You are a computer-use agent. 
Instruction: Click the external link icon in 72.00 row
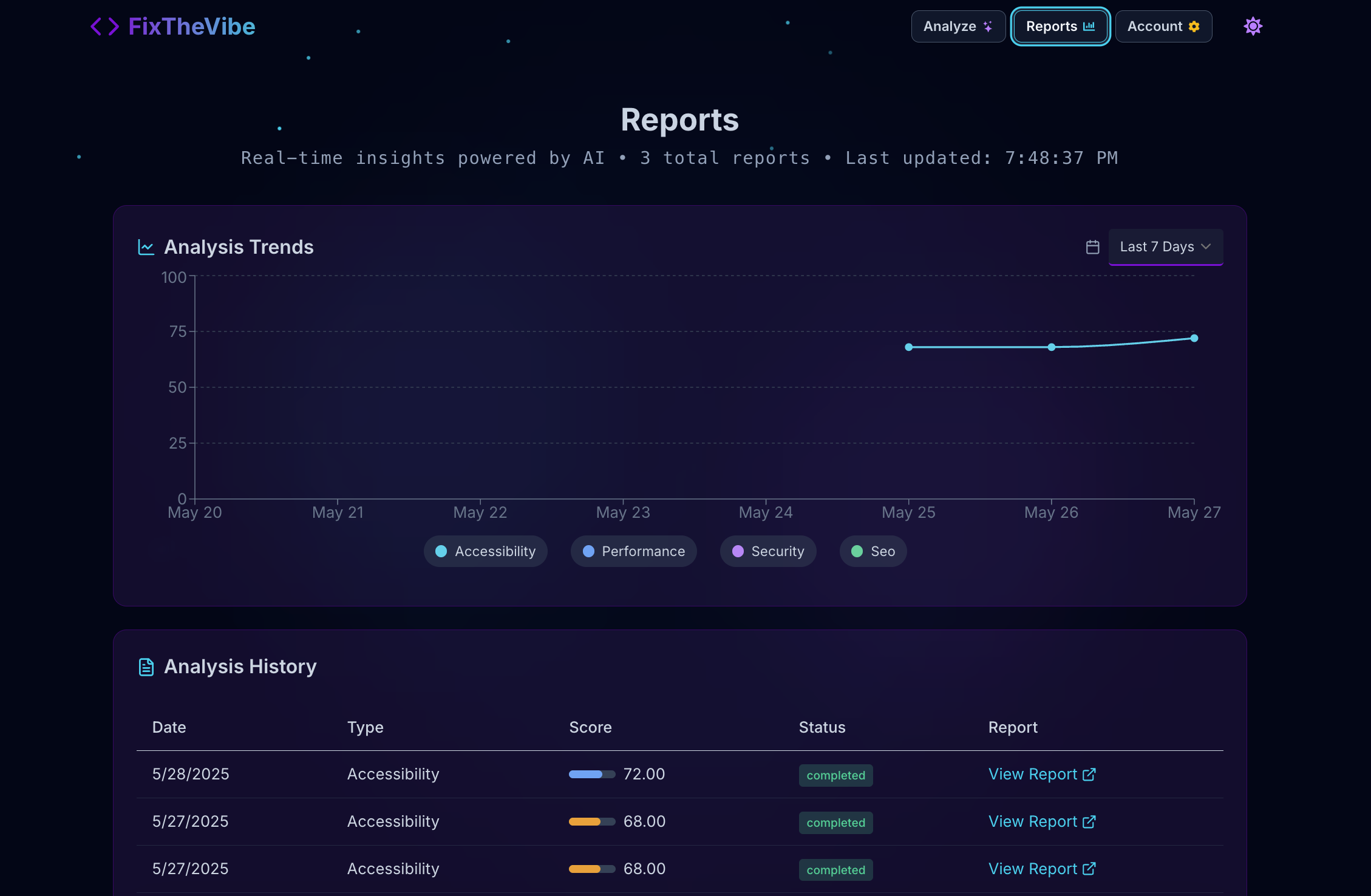pyautogui.click(x=1089, y=774)
